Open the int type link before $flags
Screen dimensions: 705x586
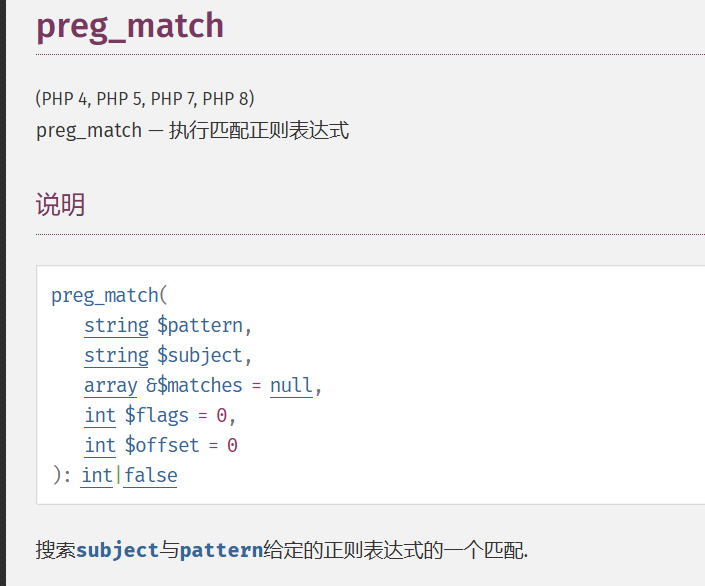click(x=100, y=415)
